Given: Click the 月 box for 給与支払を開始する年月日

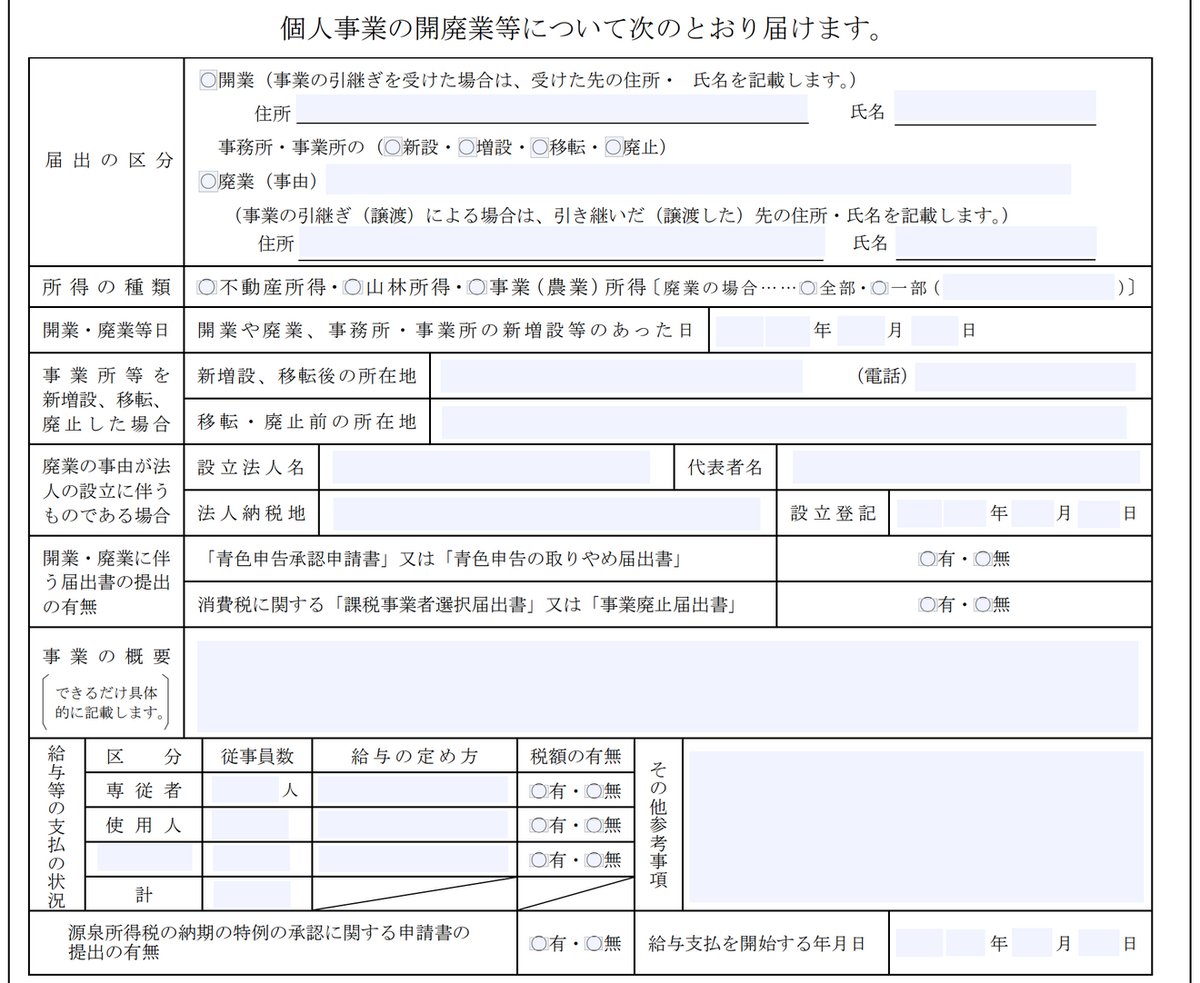Looking at the screenshot, I should (1033, 943).
